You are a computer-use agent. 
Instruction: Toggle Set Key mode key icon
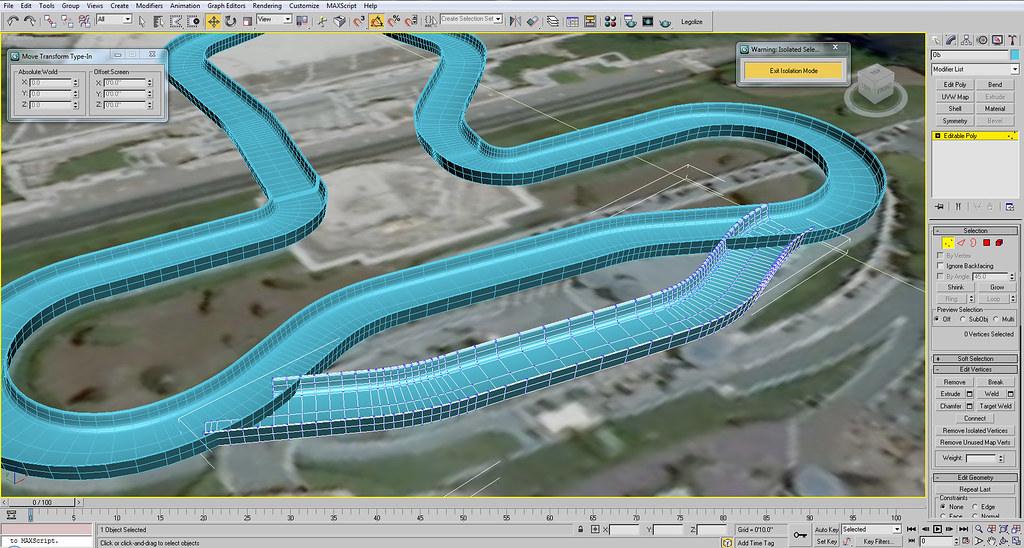click(x=800, y=536)
